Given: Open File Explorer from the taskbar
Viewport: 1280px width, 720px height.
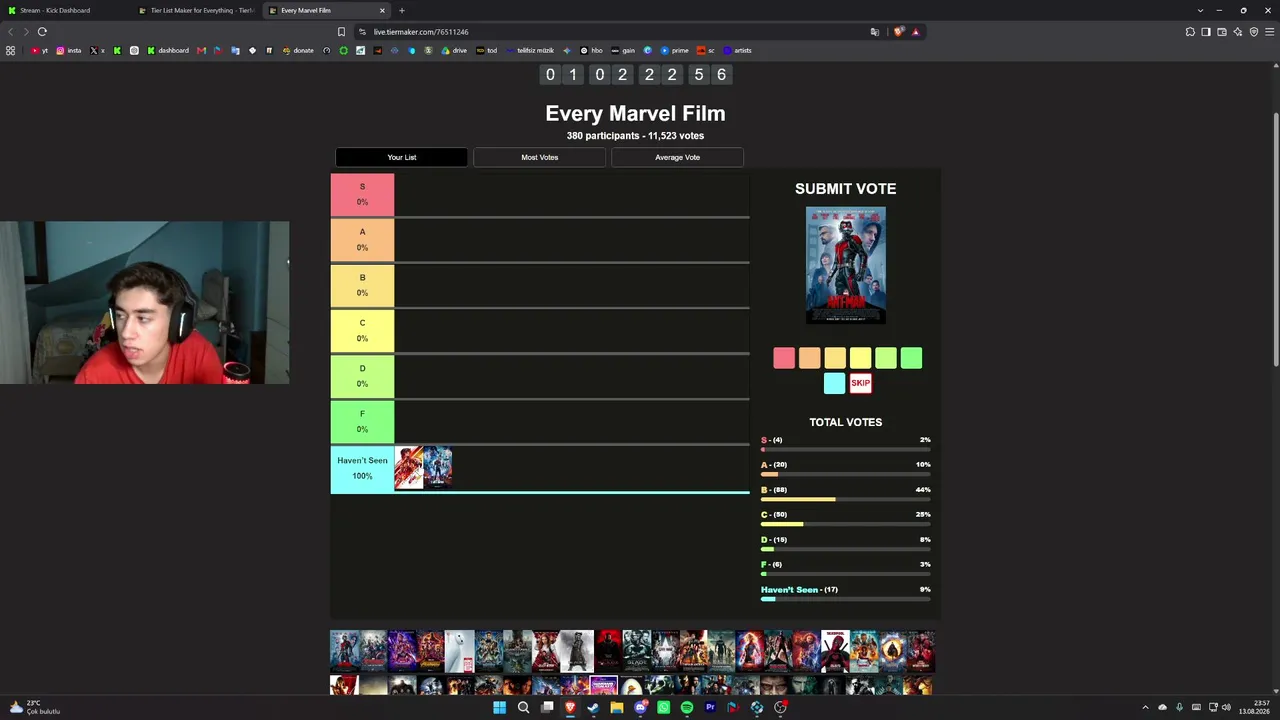Looking at the screenshot, I should 617,707.
